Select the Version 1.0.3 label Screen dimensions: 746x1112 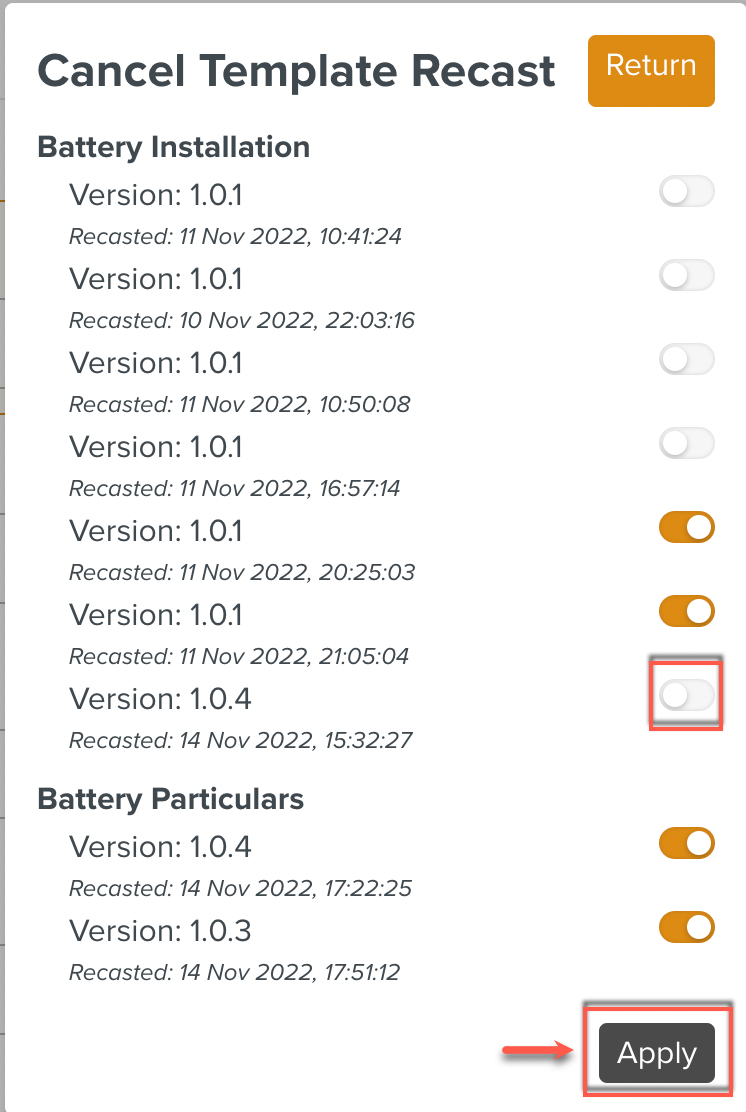pos(160,931)
